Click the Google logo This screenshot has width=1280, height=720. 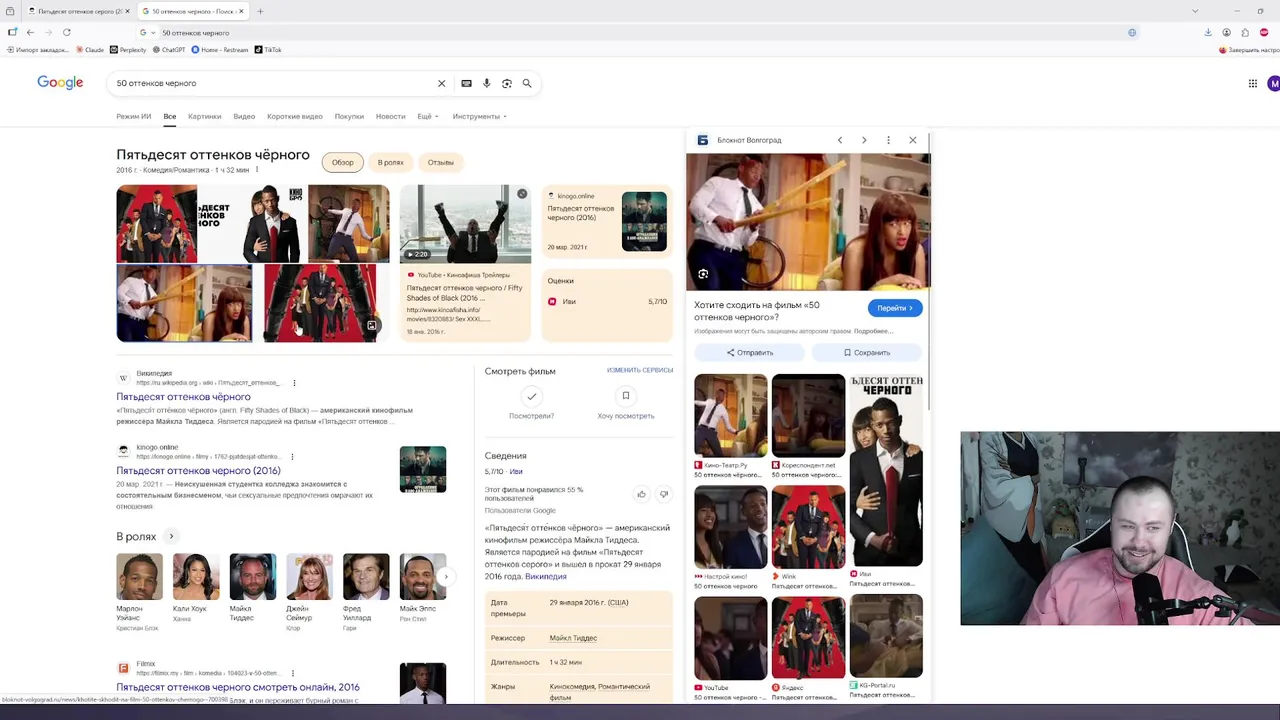pyautogui.click(x=60, y=83)
